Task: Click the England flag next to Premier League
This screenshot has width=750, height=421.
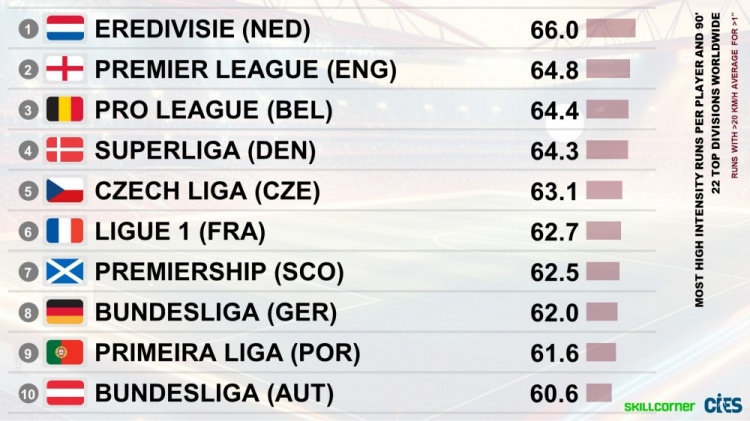Action: [x=65, y=70]
